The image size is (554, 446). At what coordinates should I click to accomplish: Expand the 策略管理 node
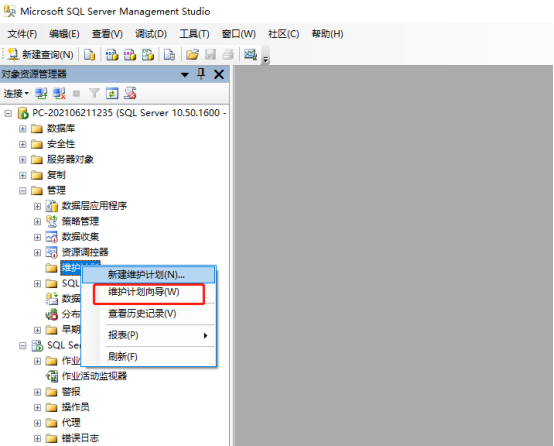(x=37, y=222)
